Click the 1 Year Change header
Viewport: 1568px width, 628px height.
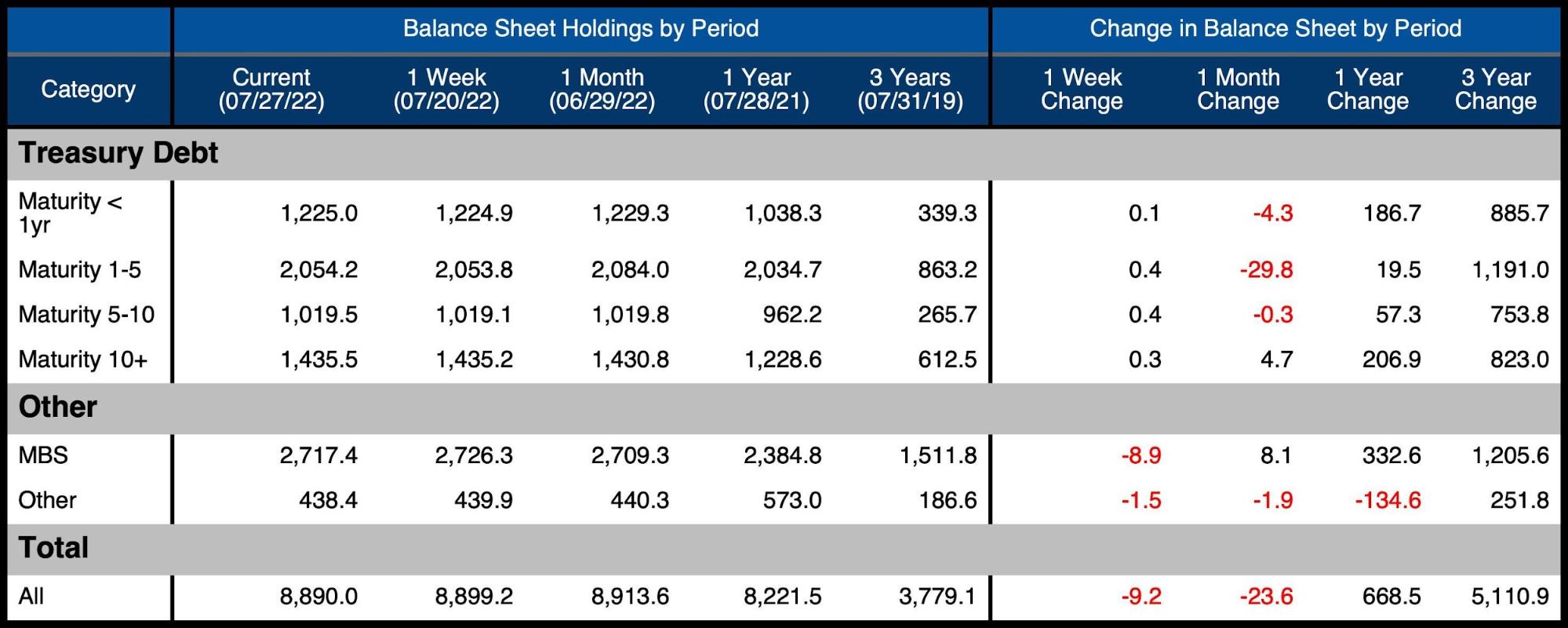(1367, 89)
